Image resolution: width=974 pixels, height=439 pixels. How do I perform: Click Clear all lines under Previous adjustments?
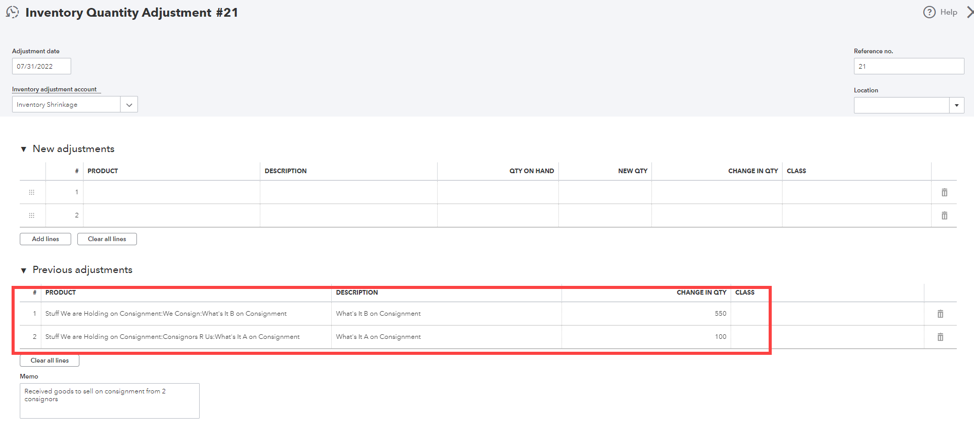pos(50,360)
